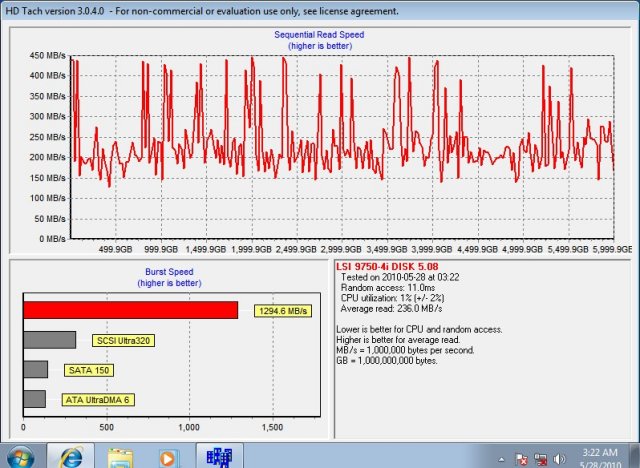
Task: Click the 2,999.9GB axis label
Action: pos(342,249)
